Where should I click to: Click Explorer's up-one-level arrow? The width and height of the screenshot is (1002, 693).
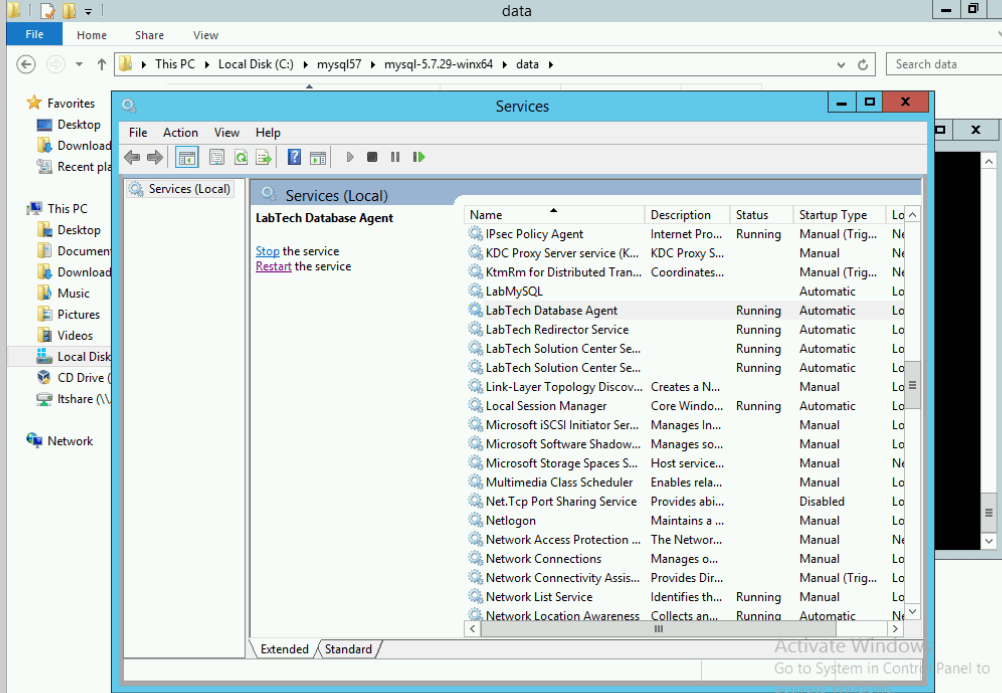101,64
